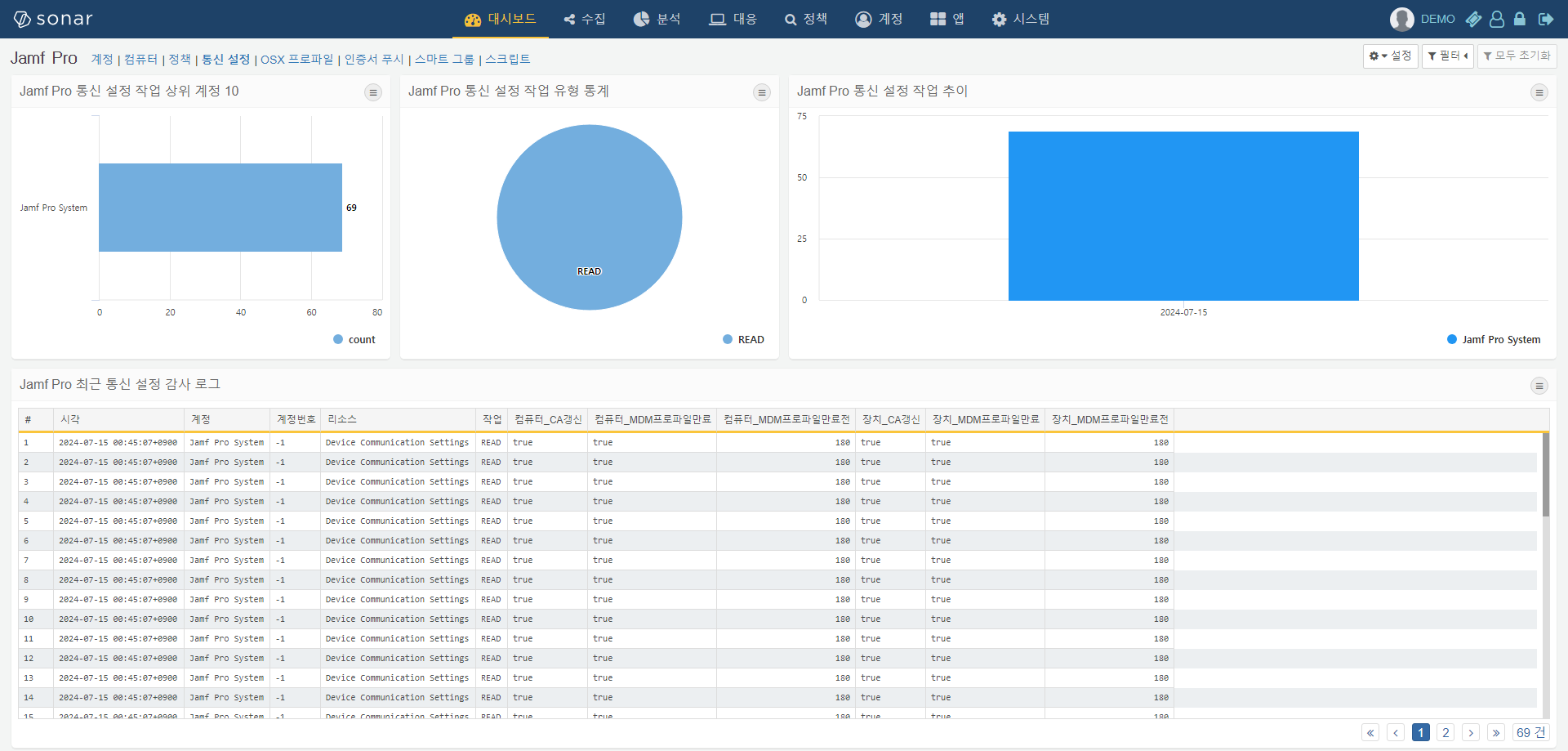This screenshot has width=1568, height=751.
Task: Click the Jamf Pro System horizontal bar
Action: click(x=220, y=208)
